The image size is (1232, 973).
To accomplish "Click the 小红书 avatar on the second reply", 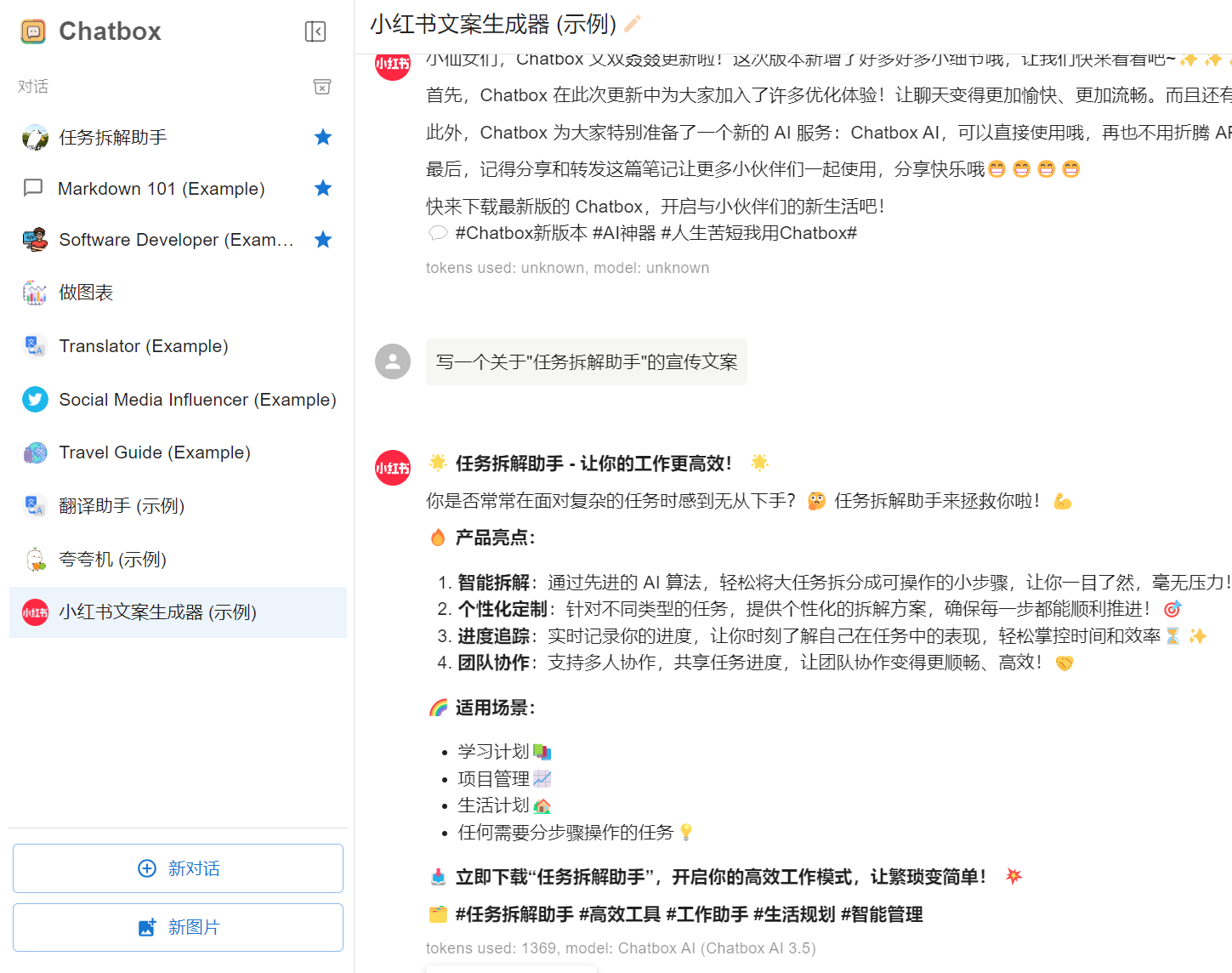I will (393, 468).
